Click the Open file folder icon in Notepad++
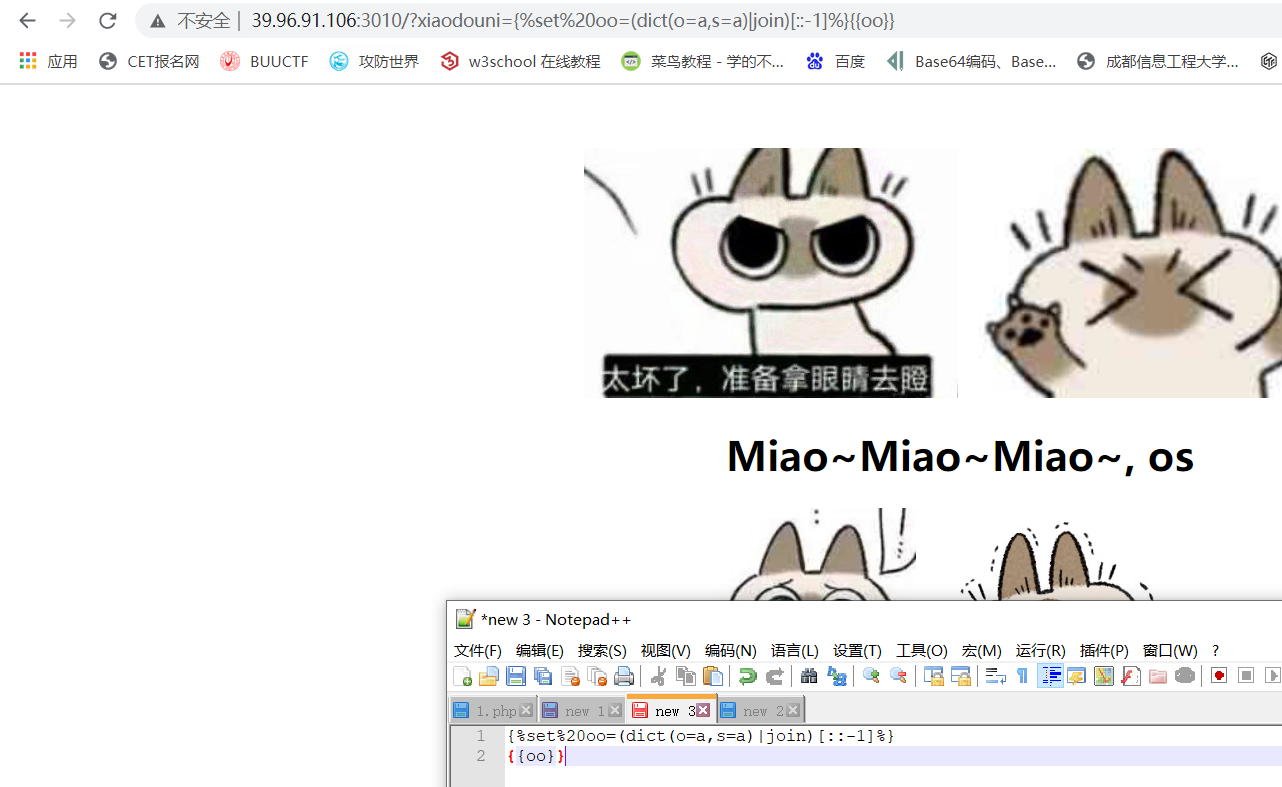The height and width of the screenshot is (787, 1282). pos(489,676)
